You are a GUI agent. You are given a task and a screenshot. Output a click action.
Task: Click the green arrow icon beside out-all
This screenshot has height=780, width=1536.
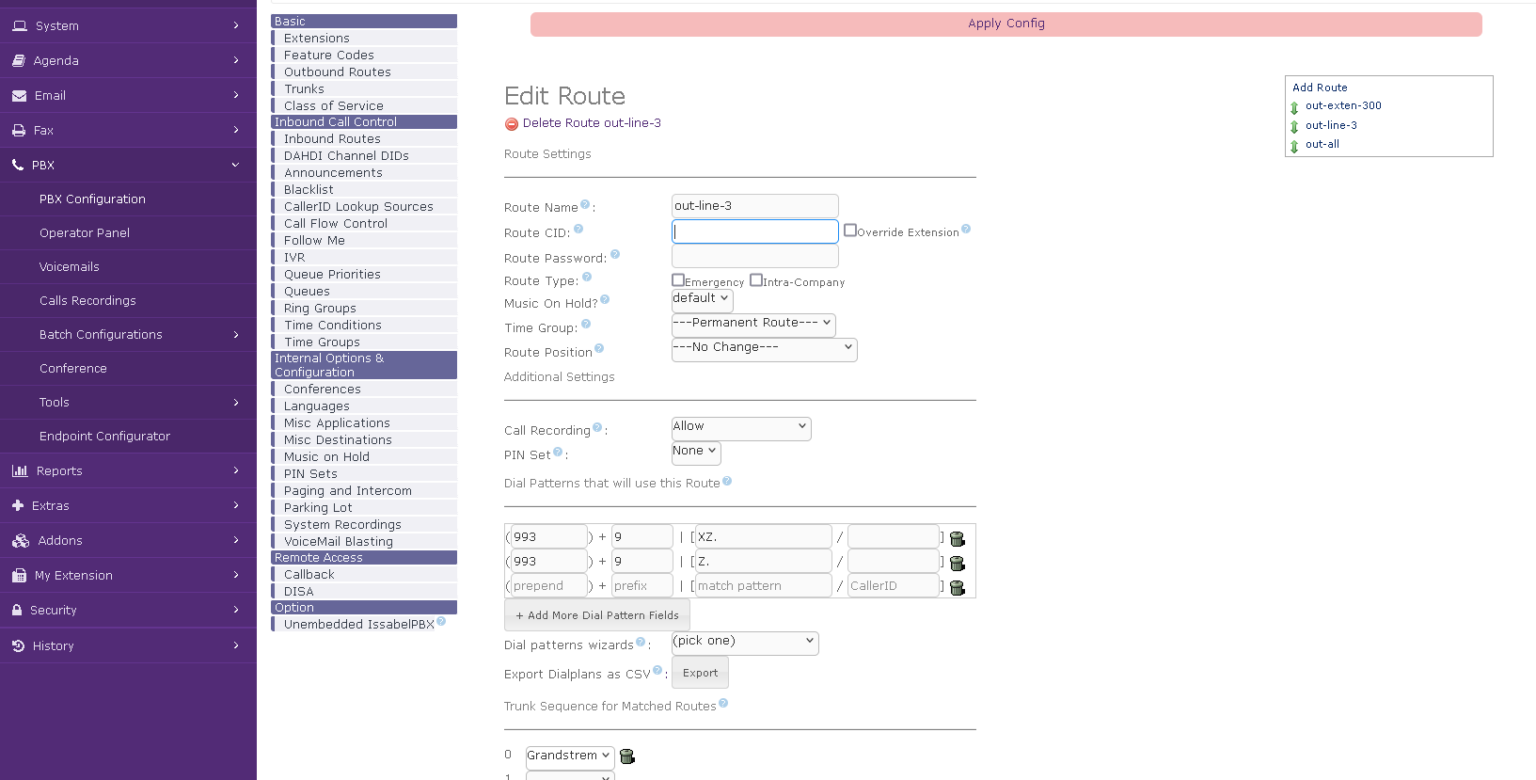[1294, 146]
